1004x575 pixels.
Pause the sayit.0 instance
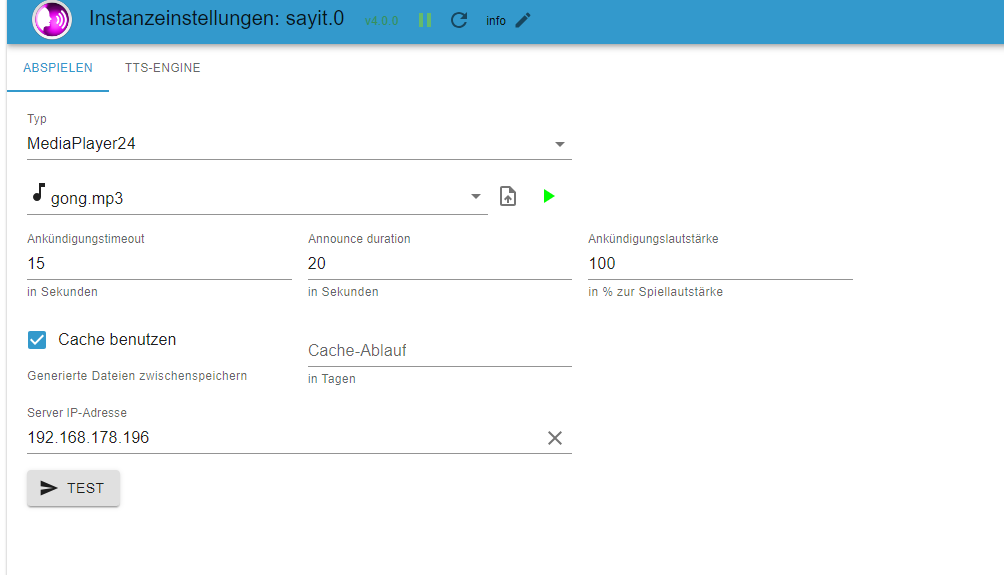(x=425, y=20)
